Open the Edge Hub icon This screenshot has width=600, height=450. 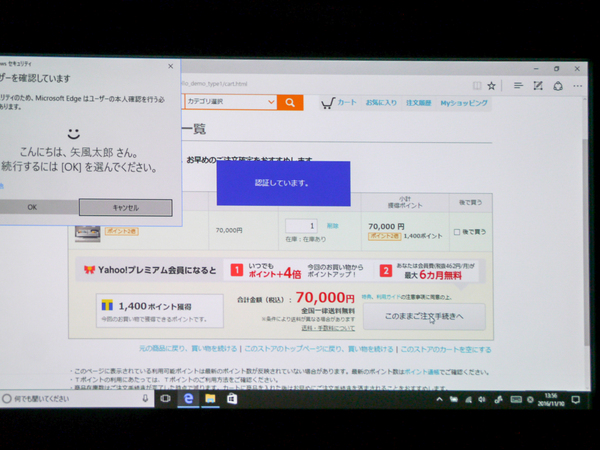518,86
